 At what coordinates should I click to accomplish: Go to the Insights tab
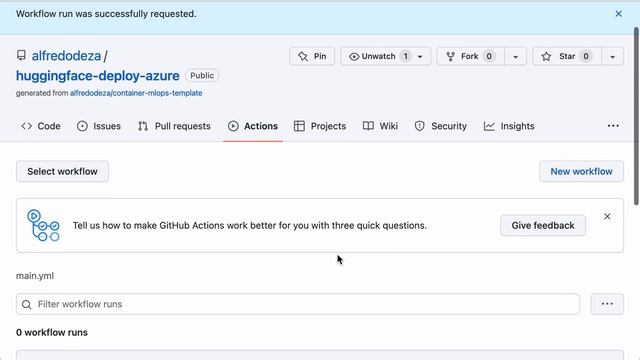(x=509, y=126)
